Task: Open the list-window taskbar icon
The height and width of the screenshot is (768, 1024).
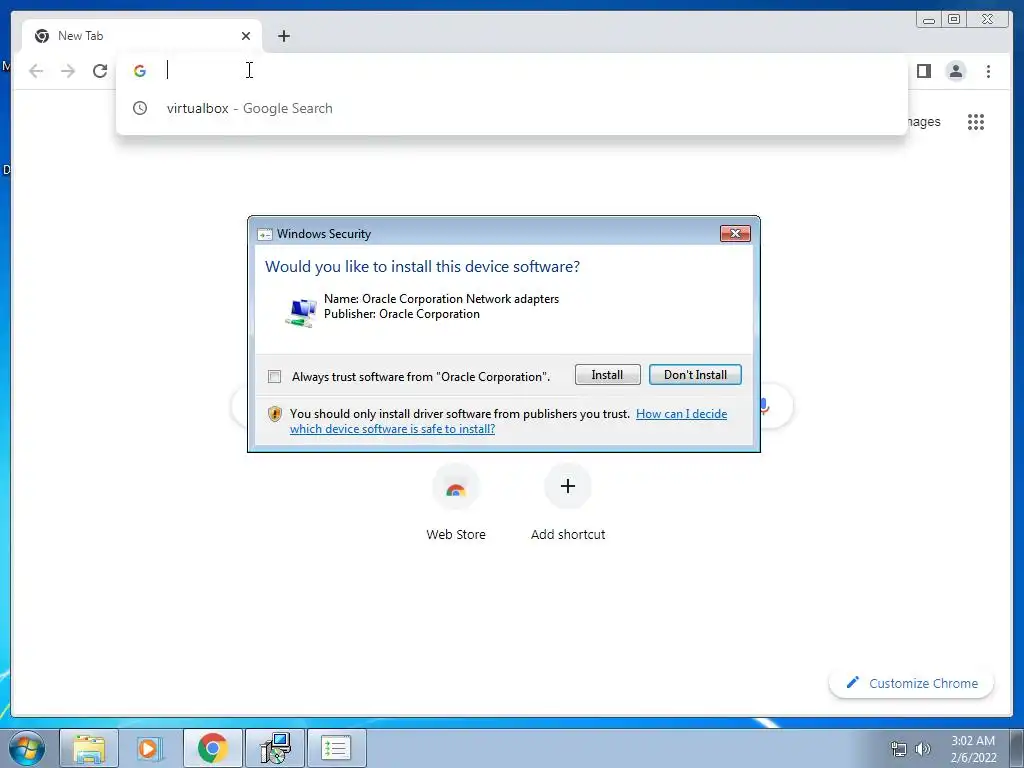Action: click(x=336, y=748)
